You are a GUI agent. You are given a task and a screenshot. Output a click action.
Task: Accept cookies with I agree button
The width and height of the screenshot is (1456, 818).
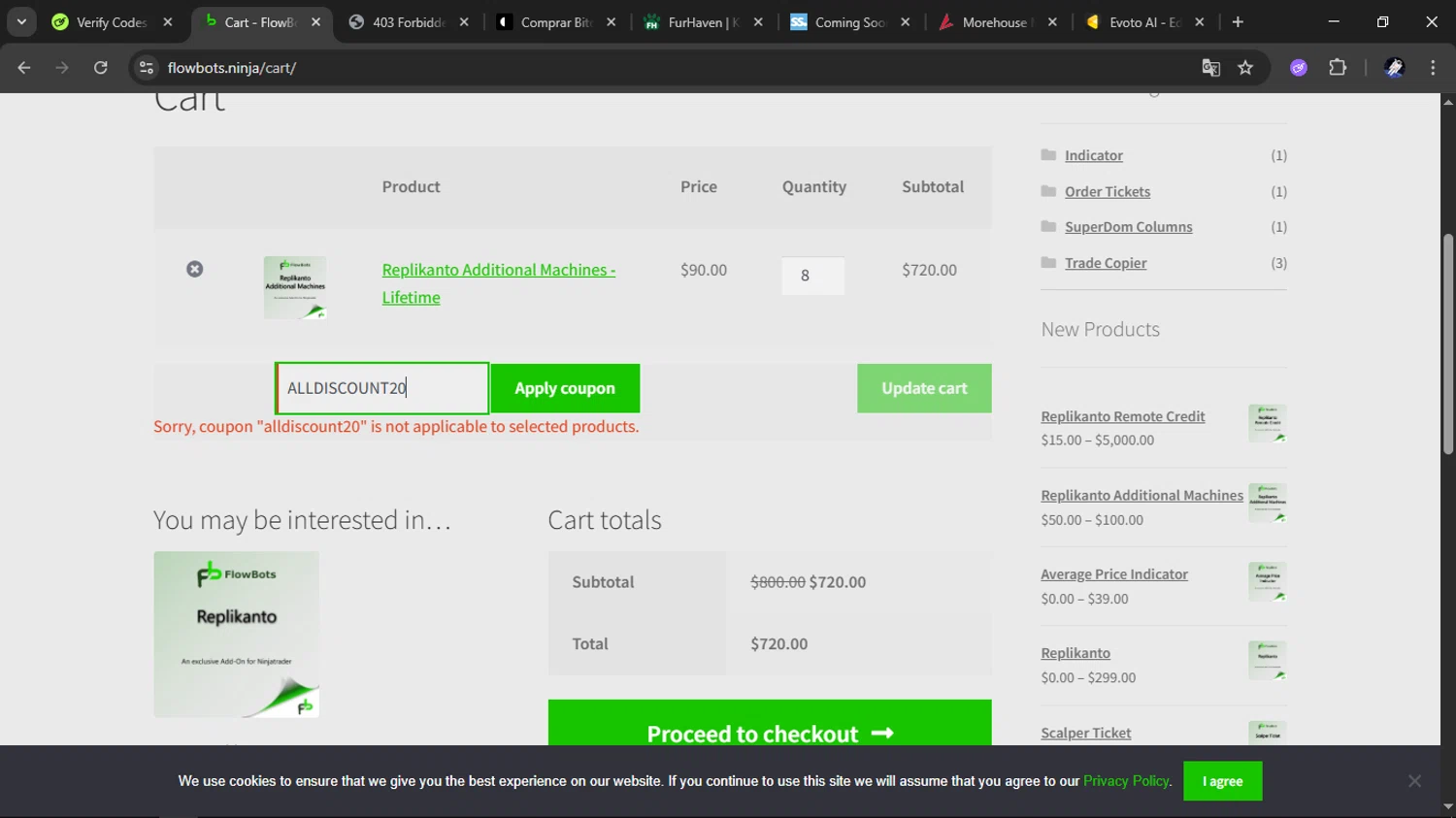1223,781
